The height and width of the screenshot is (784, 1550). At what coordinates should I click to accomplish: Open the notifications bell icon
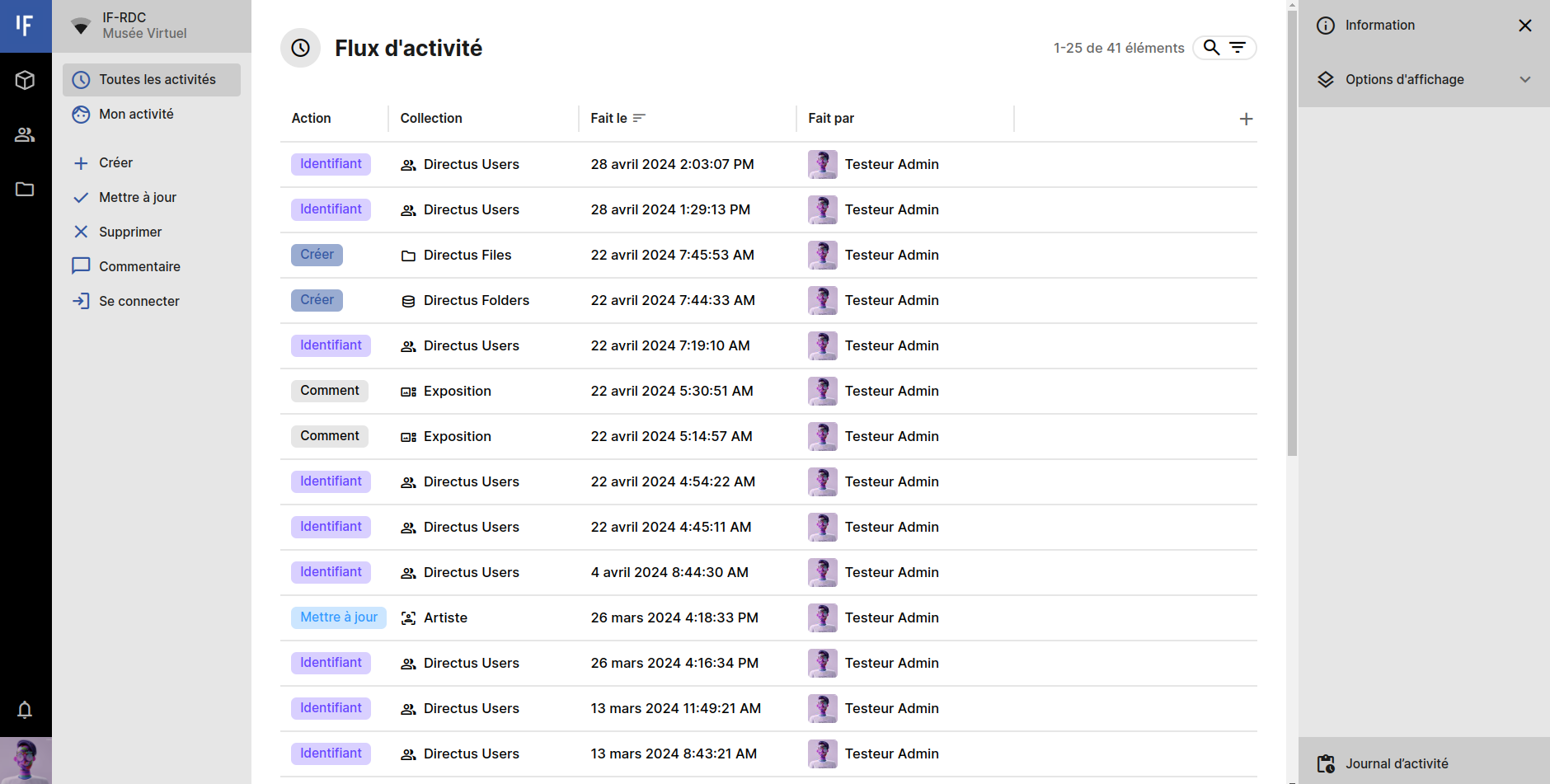point(25,710)
